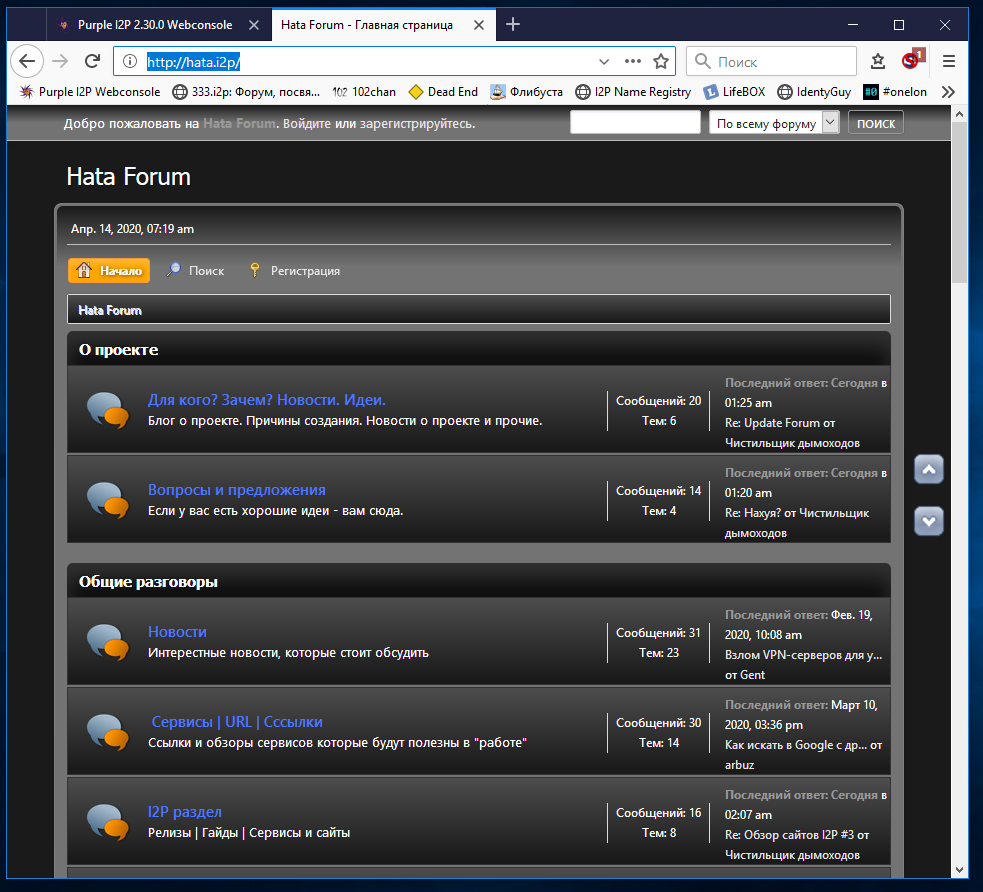
Task: Close the Hata Forum tab
Action: pos(478,25)
